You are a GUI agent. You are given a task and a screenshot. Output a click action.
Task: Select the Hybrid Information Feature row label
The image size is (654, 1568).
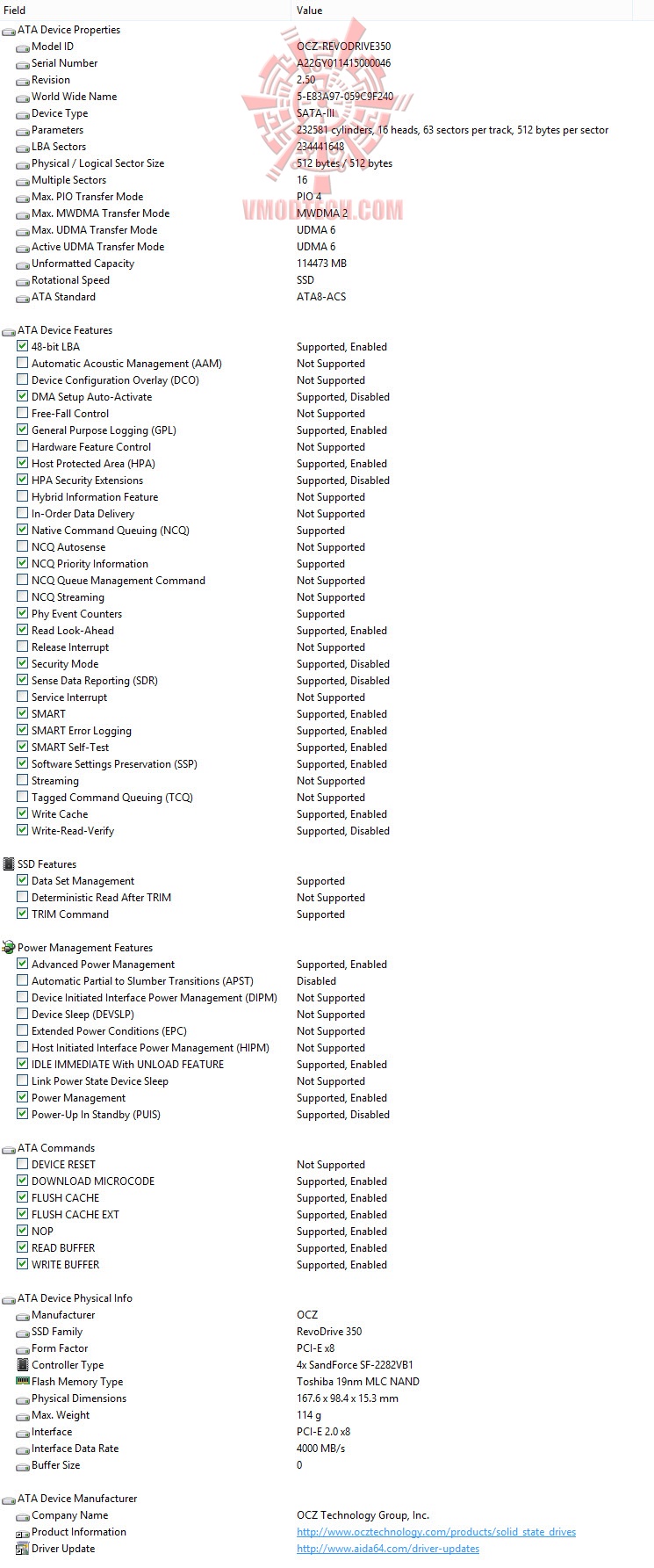pos(95,497)
